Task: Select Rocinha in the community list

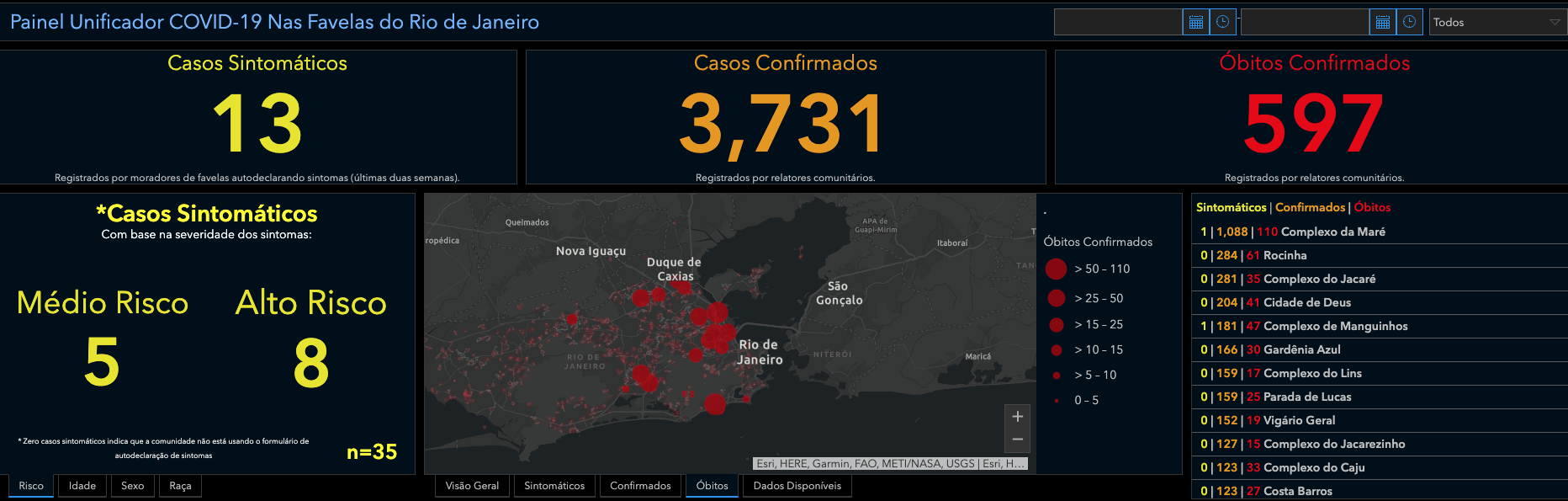Action: [x=1285, y=255]
